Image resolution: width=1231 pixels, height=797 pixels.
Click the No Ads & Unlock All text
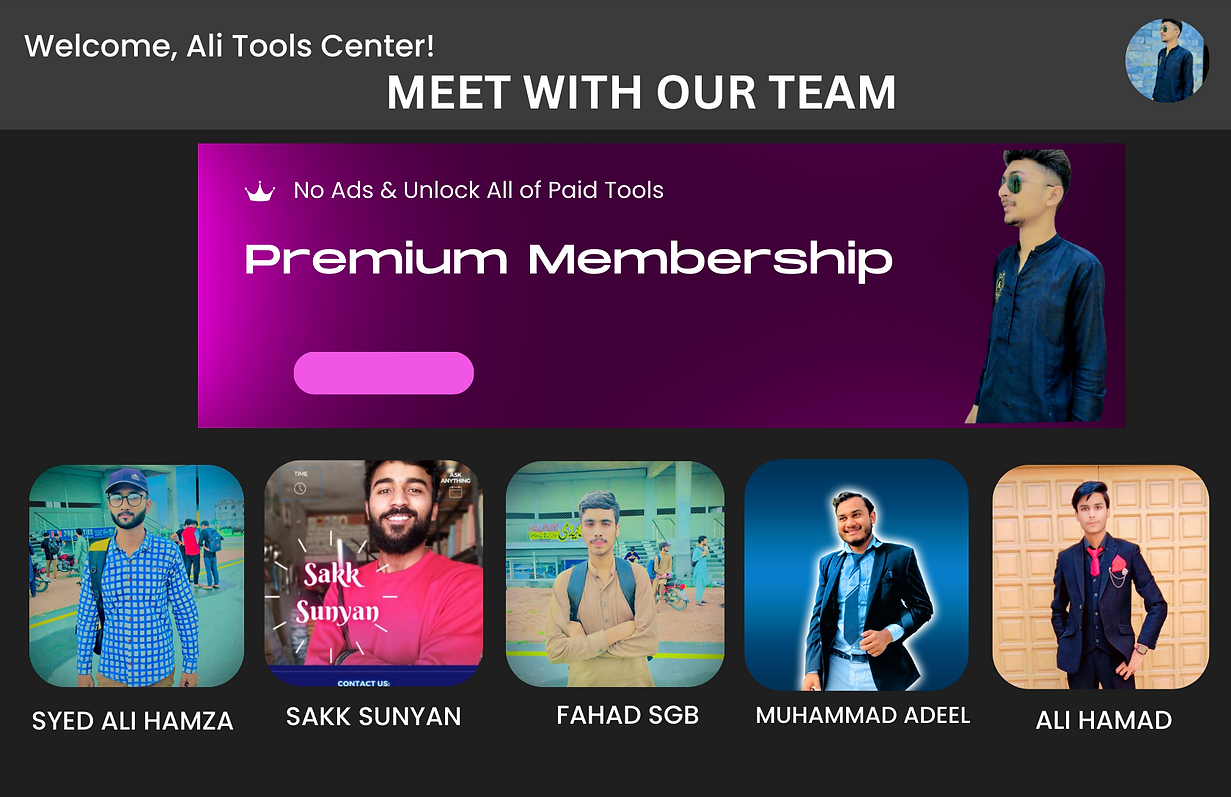(x=478, y=190)
